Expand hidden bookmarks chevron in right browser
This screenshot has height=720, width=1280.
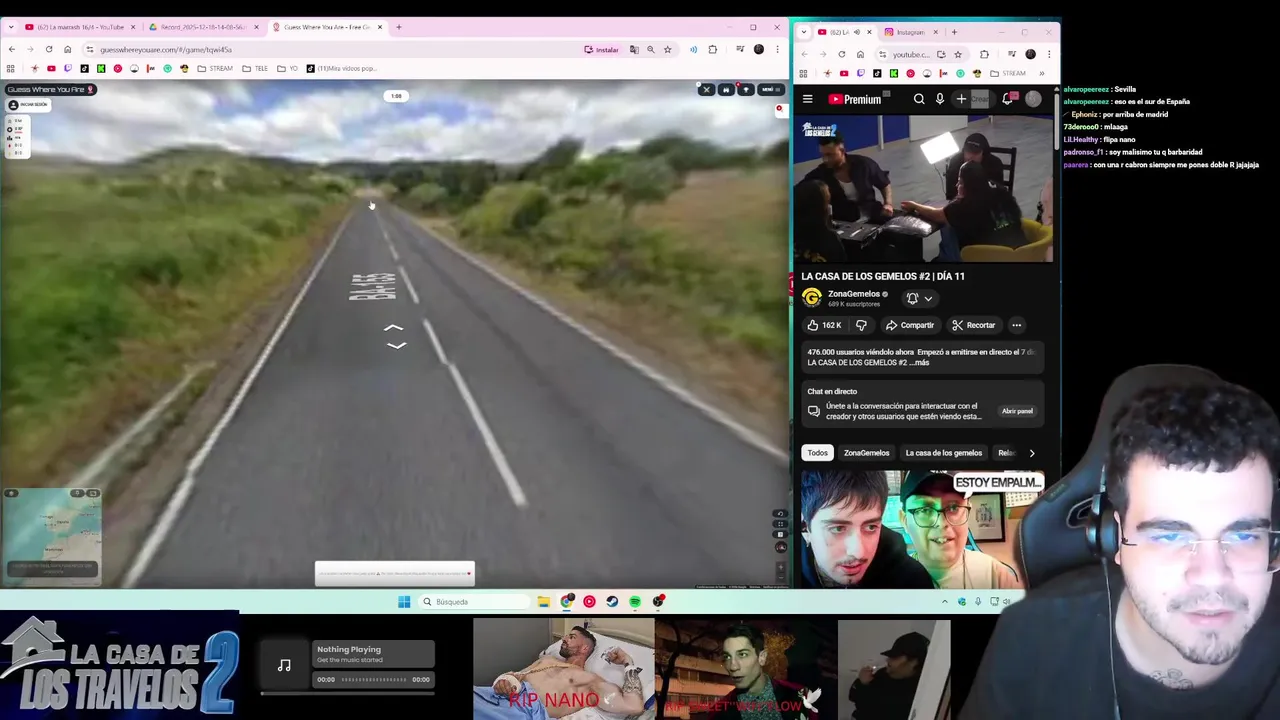[x=1041, y=73]
